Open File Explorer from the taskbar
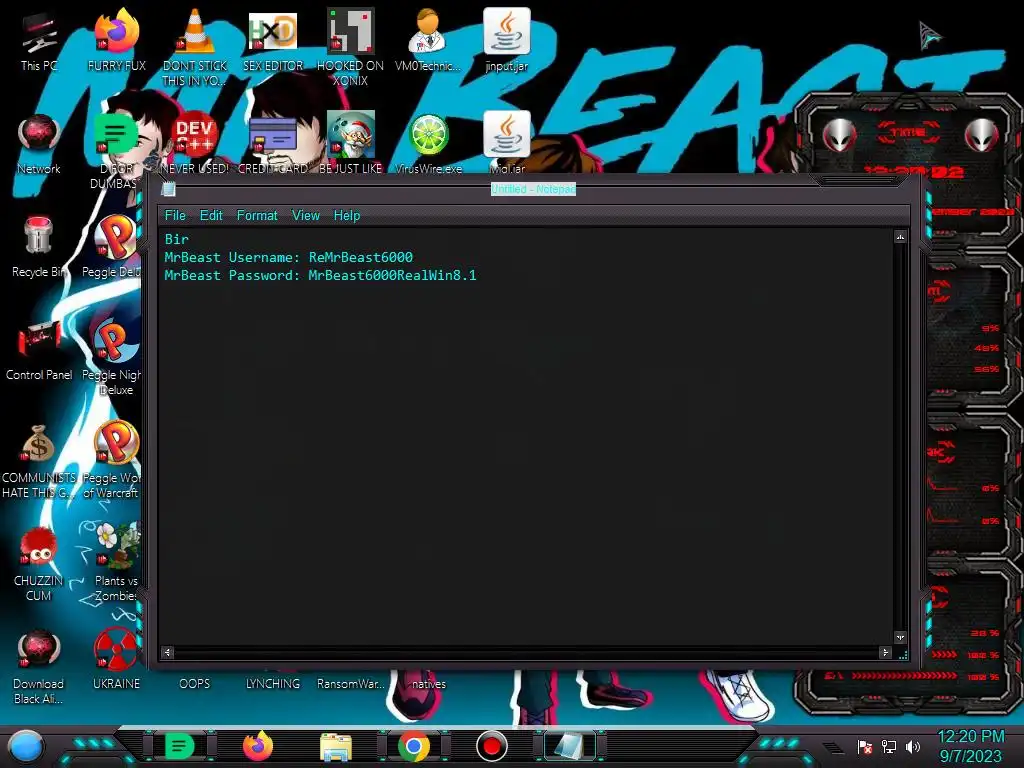The image size is (1024, 768). [336, 746]
